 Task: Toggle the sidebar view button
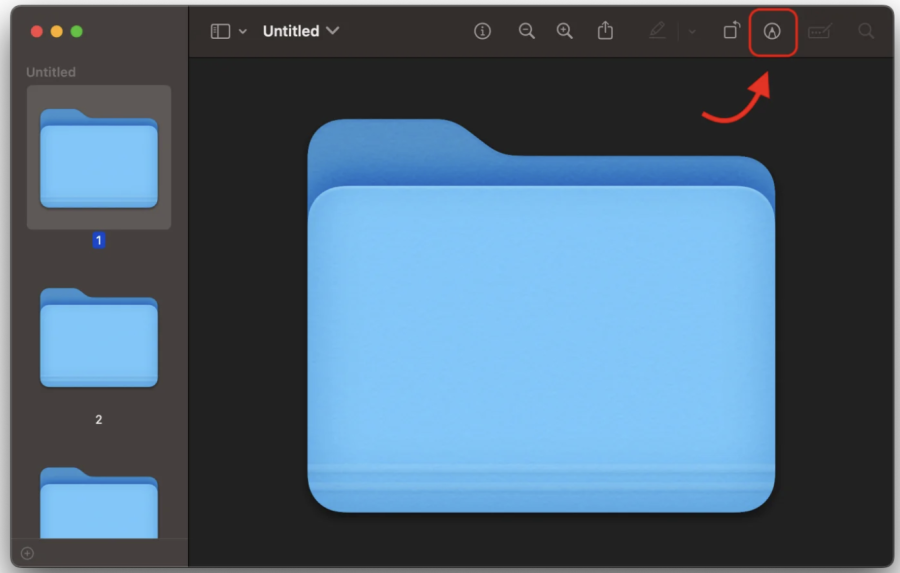(x=220, y=32)
